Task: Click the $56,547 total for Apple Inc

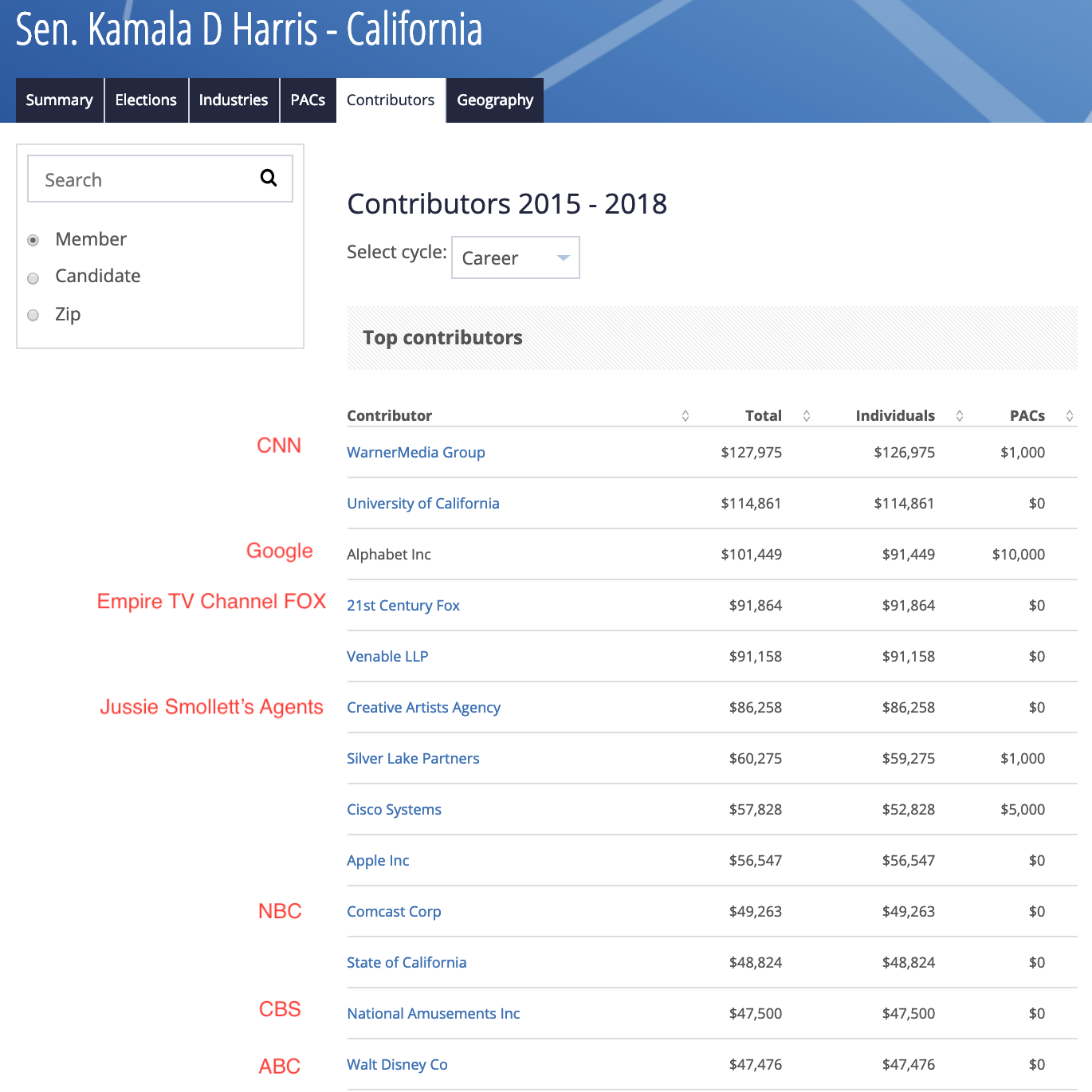Action: (756, 861)
